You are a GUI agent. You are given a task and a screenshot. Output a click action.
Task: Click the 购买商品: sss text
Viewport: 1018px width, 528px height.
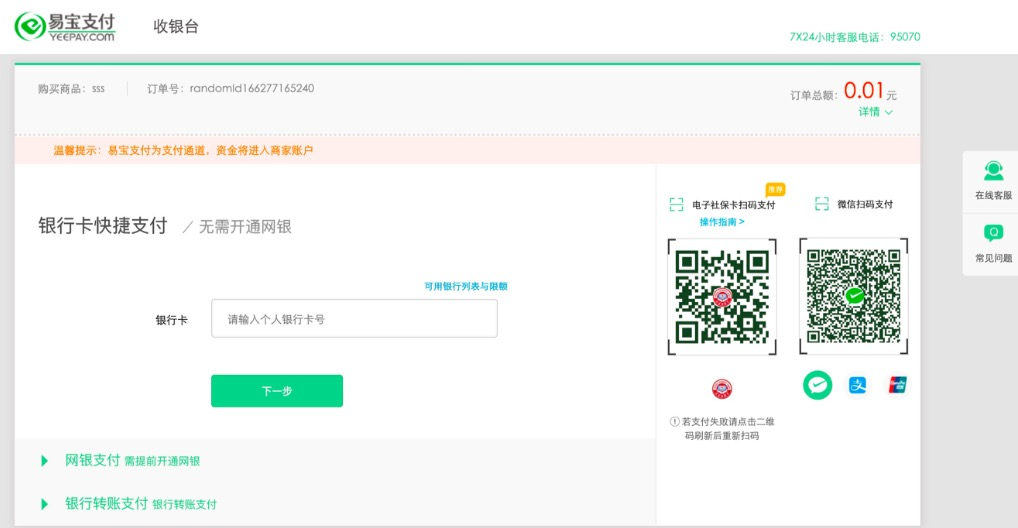click(71, 89)
